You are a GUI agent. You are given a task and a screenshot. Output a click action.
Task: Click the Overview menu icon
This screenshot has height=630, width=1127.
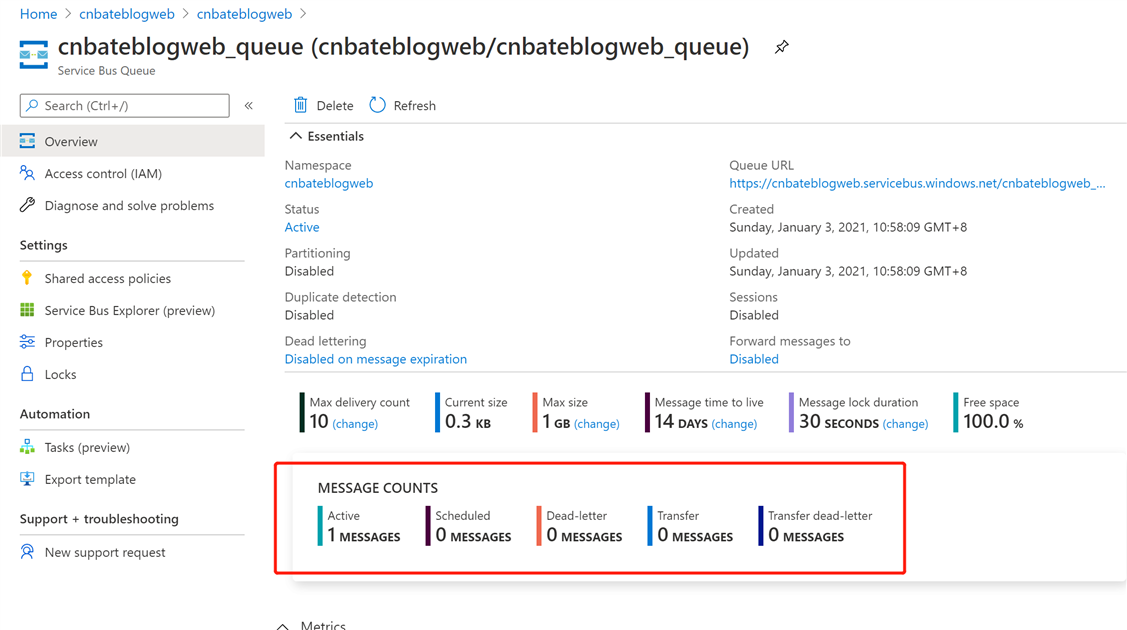click(x=27, y=141)
